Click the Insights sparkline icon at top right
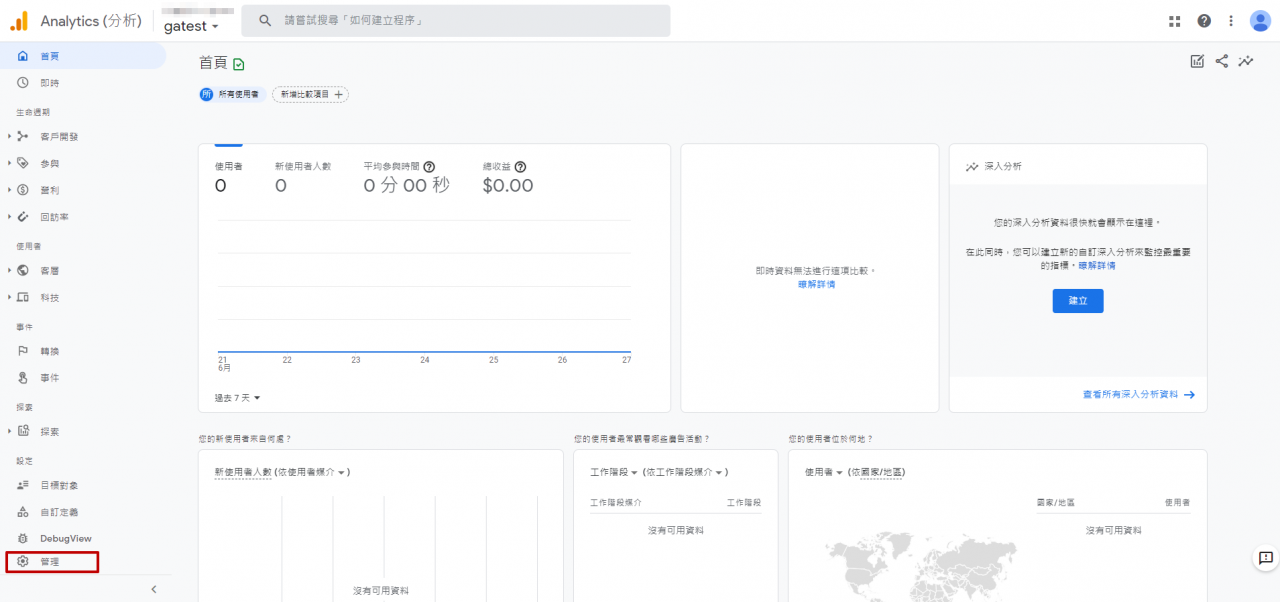The height and width of the screenshot is (602, 1280). [x=1246, y=62]
